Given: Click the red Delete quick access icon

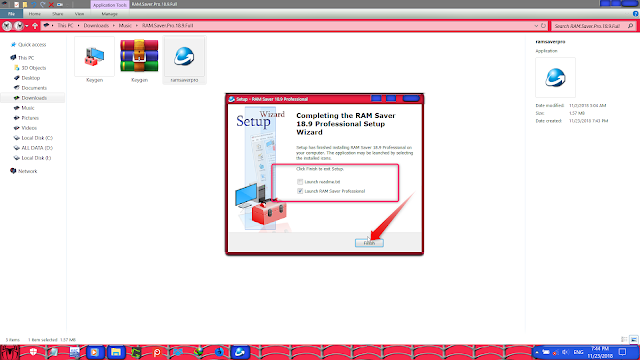Looking at the screenshot, I should click(x=51, y=4).
